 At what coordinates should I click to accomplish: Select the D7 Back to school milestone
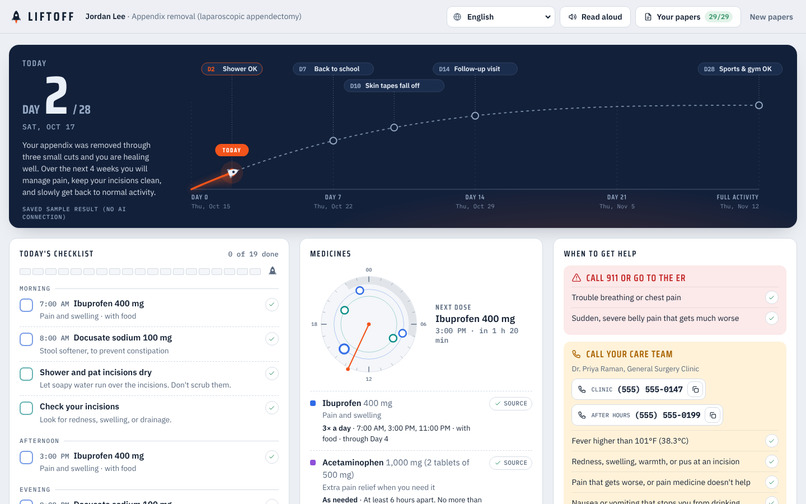coord(333,69)
